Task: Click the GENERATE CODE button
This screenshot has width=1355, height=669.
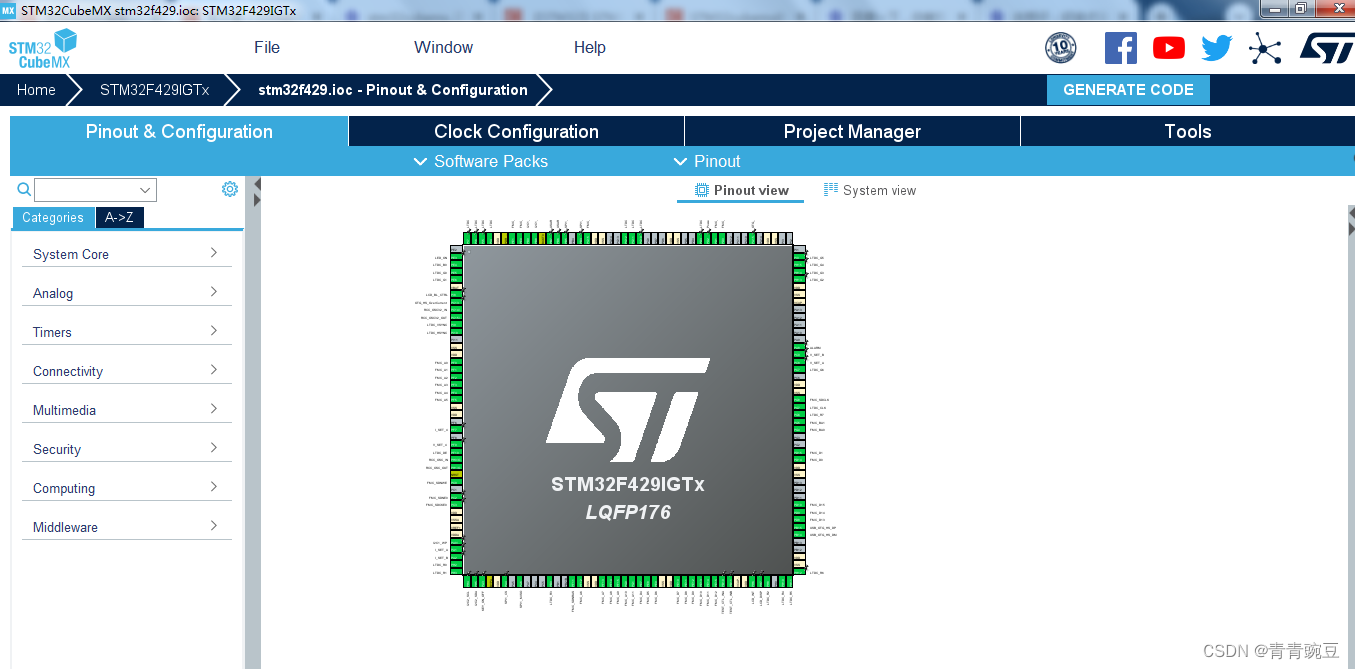Action: [x=1127, y=89]
